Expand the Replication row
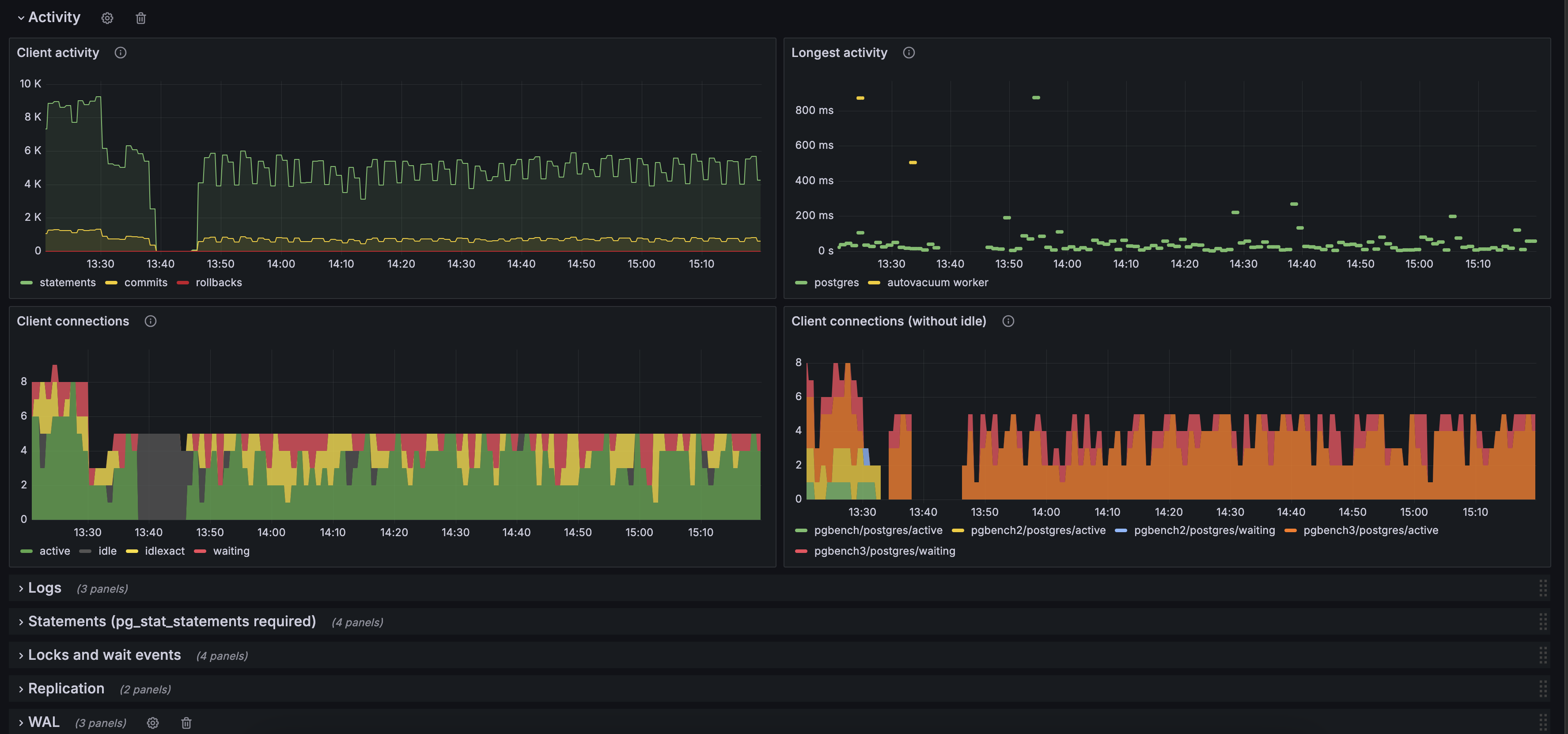The width and height of the screenshot is (1568, 734). 66,689
